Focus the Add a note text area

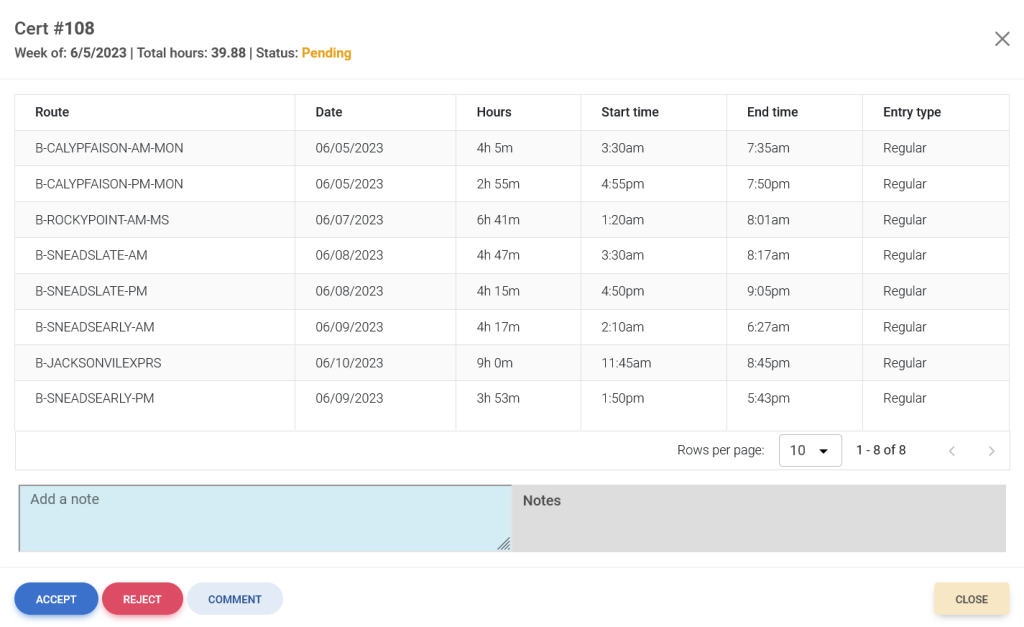[x=265, y=518]
